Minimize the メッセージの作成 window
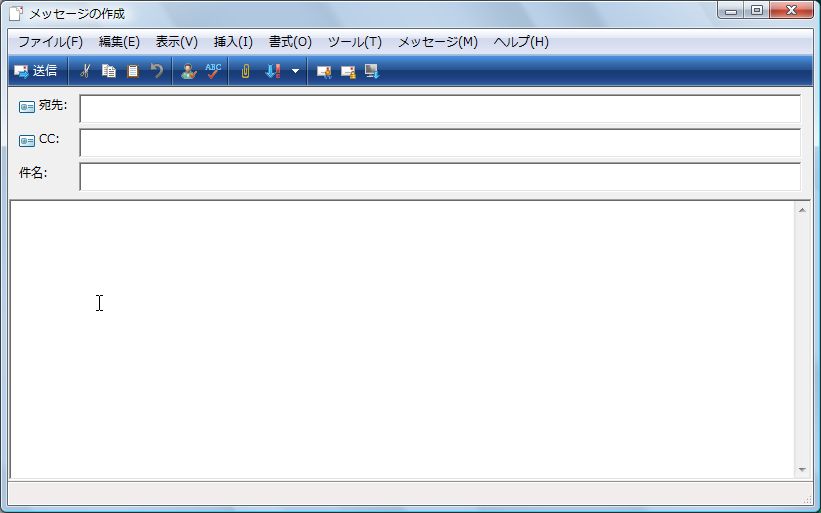 coord(731,10)
